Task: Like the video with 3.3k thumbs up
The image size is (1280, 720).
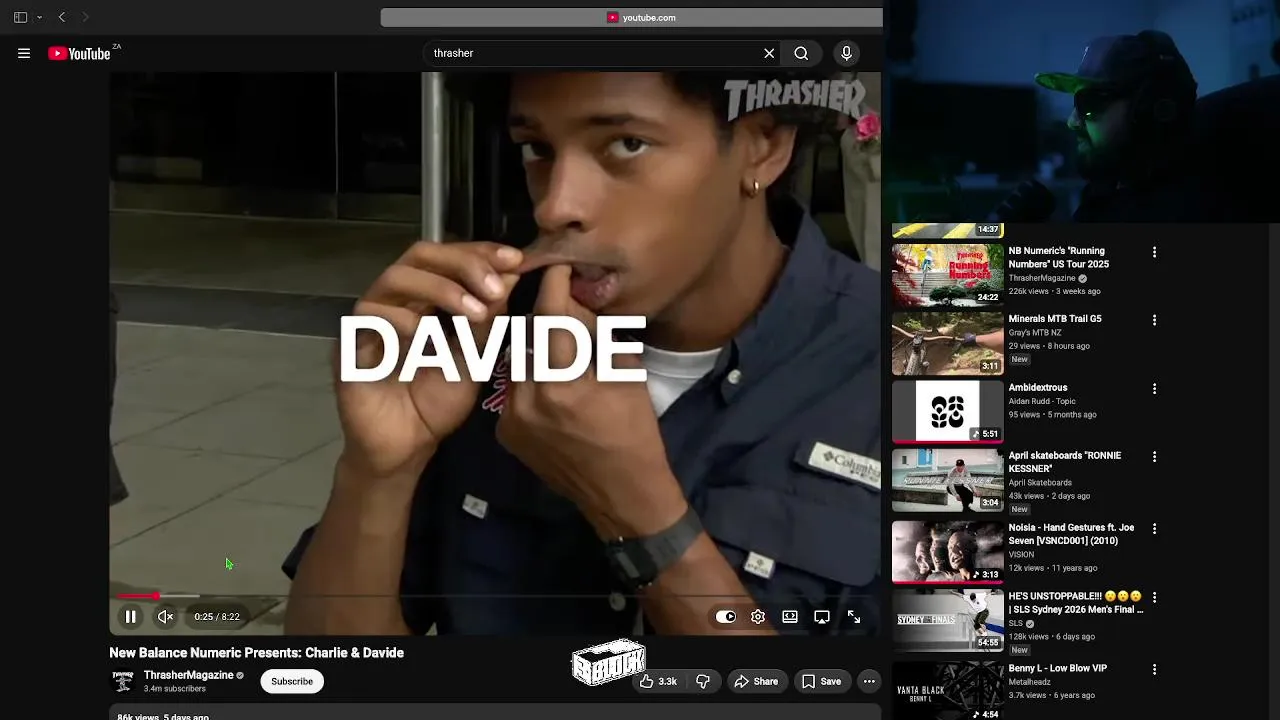Action: 658,682
